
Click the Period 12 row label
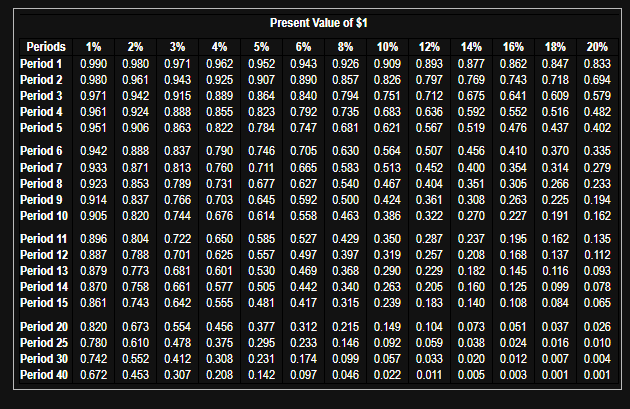(44, 255)
